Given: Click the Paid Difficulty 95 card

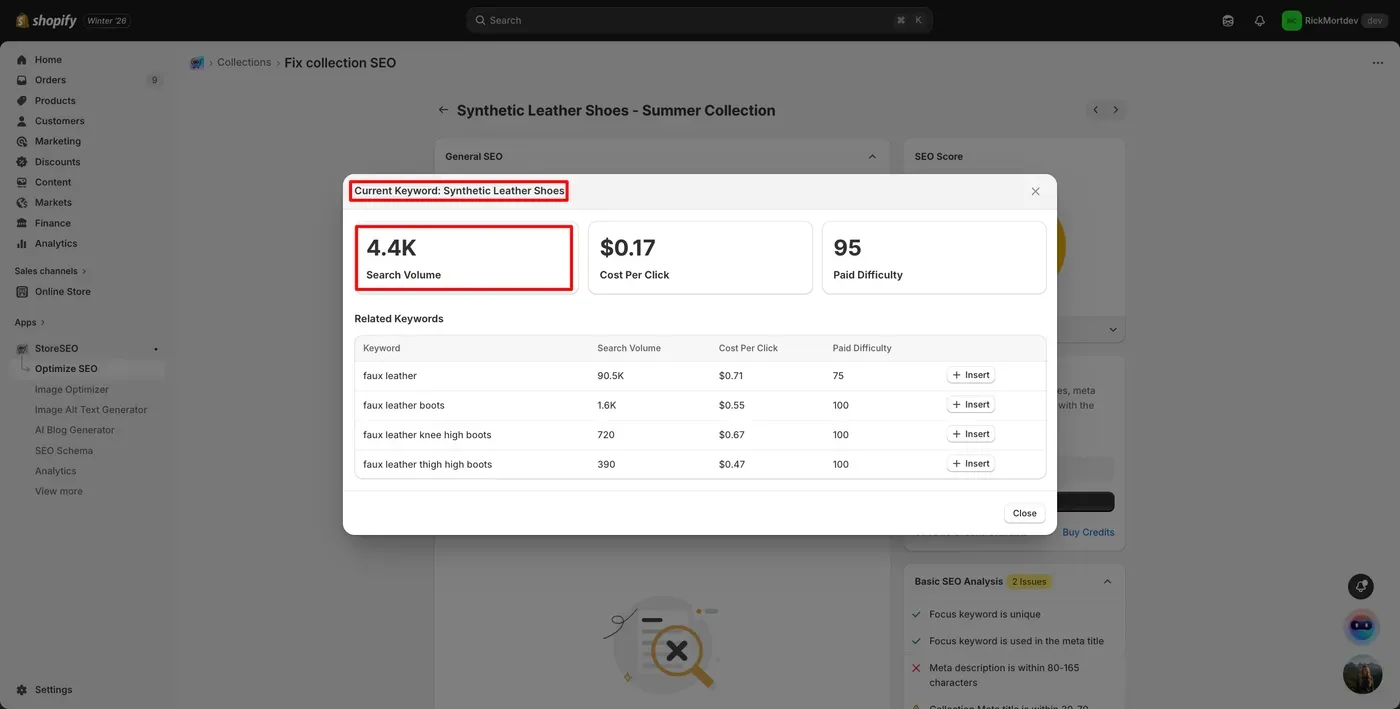Looking at the screenshot, I should pyautogui.click(x=934, y=258).
